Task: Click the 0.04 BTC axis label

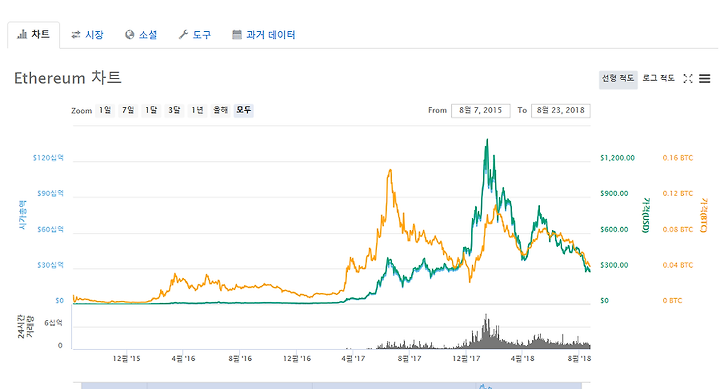Action: coord(678,265)
